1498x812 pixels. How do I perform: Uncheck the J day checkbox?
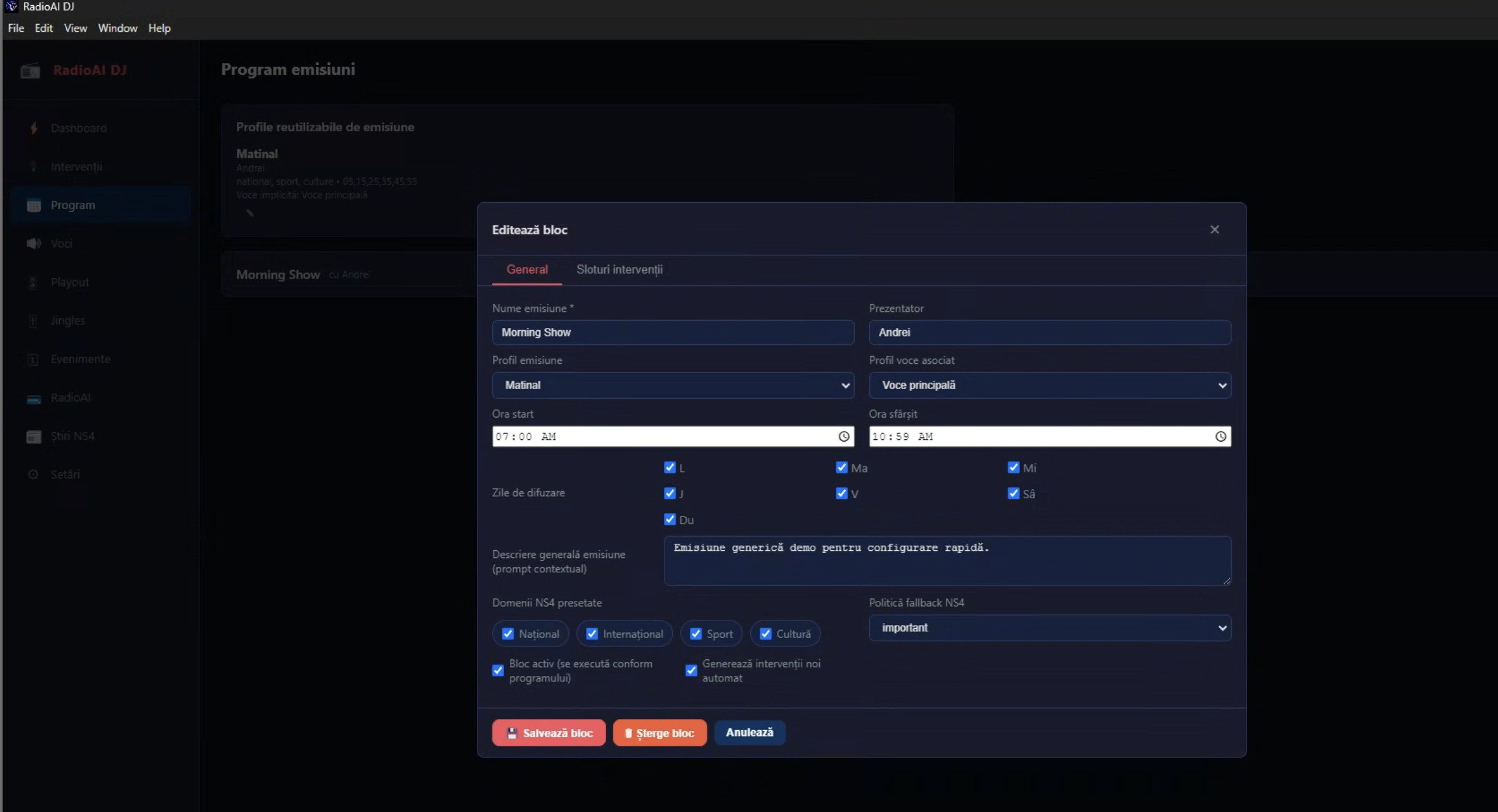[x=670, y=493]
